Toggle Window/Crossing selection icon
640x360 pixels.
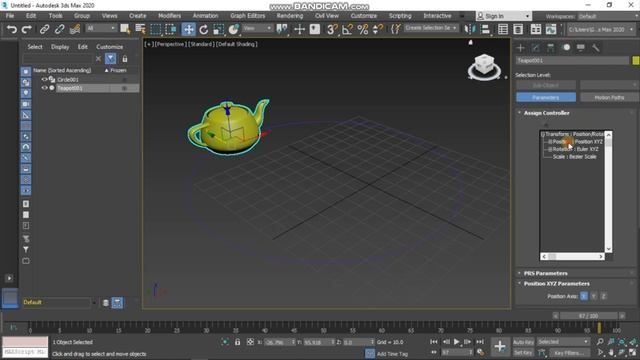pos(171,29)
